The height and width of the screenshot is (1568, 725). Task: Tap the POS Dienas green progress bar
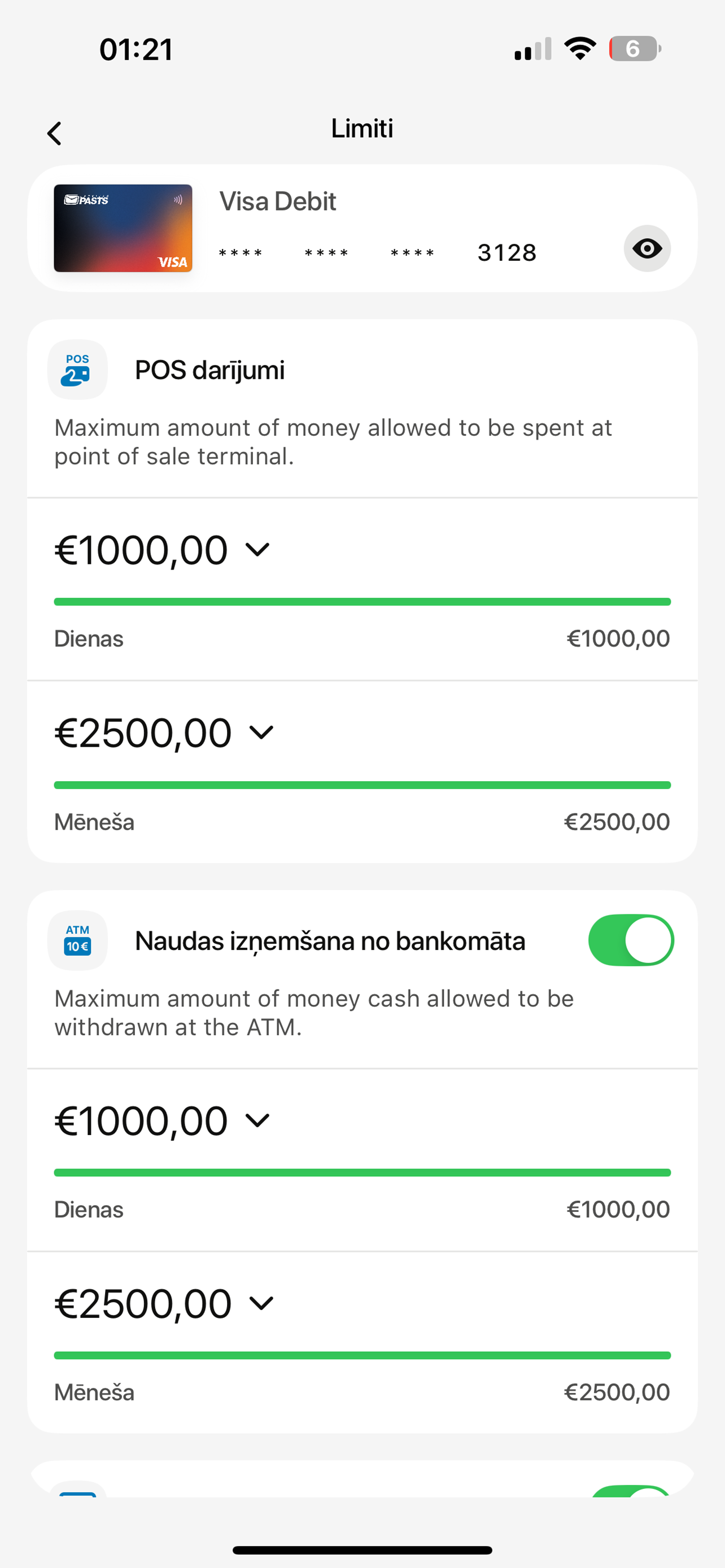tap(362, 602)
